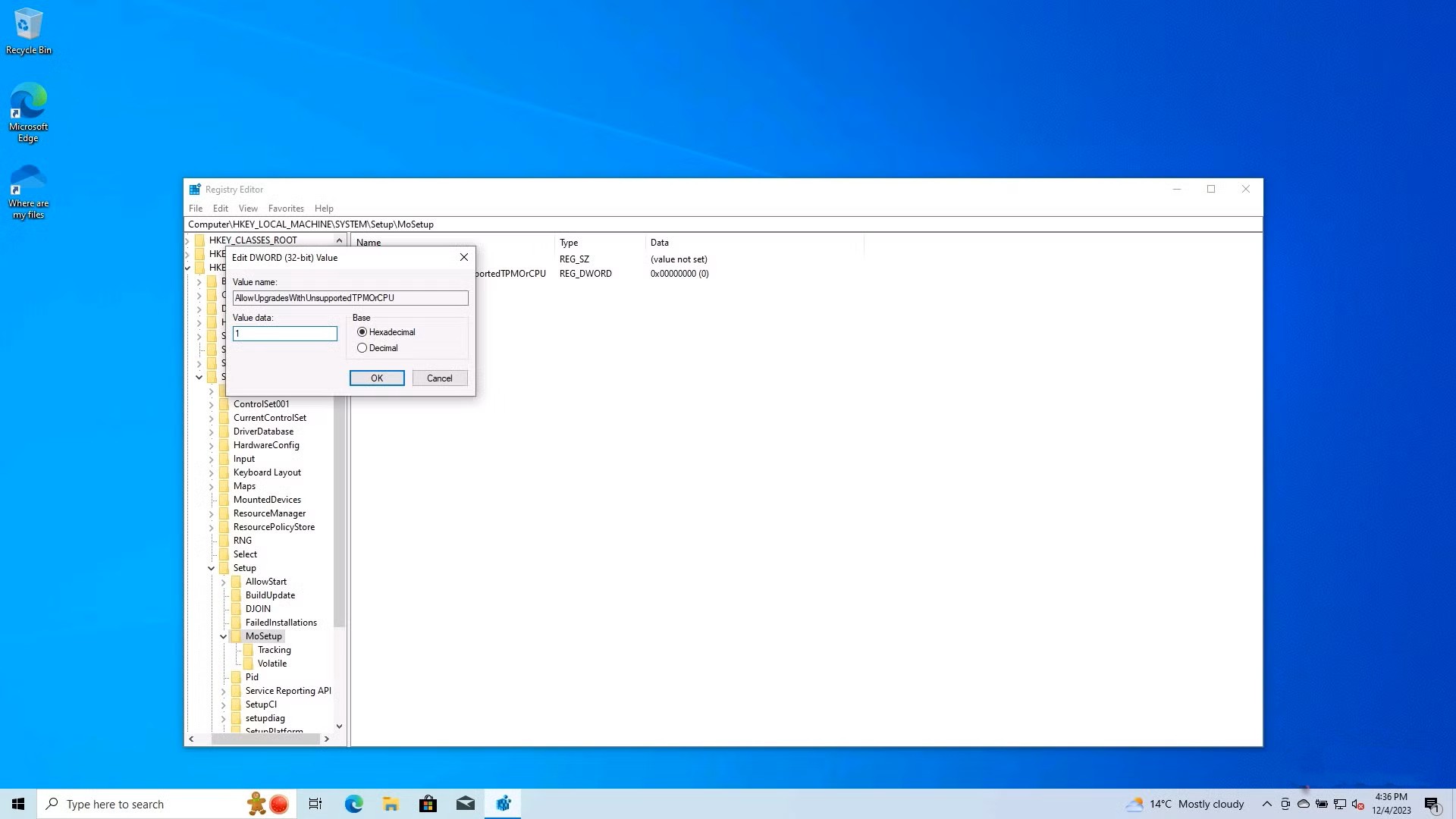1456x819 pixels.
Task: Toggle battery status from the system tray
Action: [1322, 804]
